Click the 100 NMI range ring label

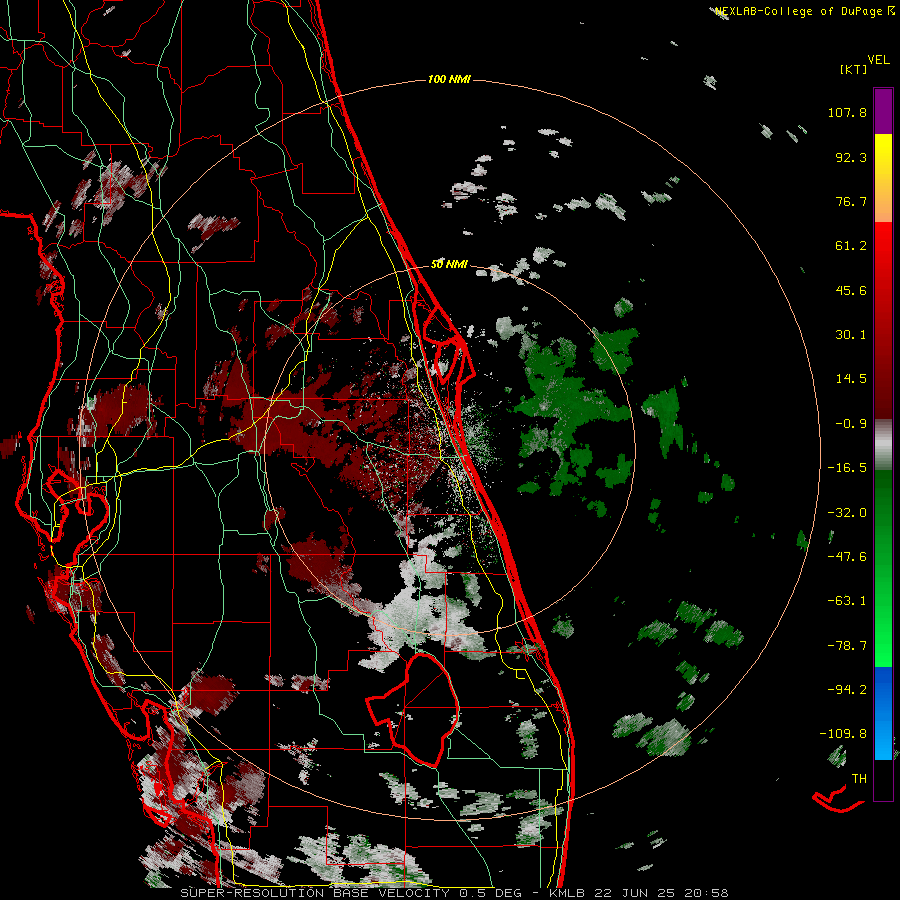click(x=449, y=79)
